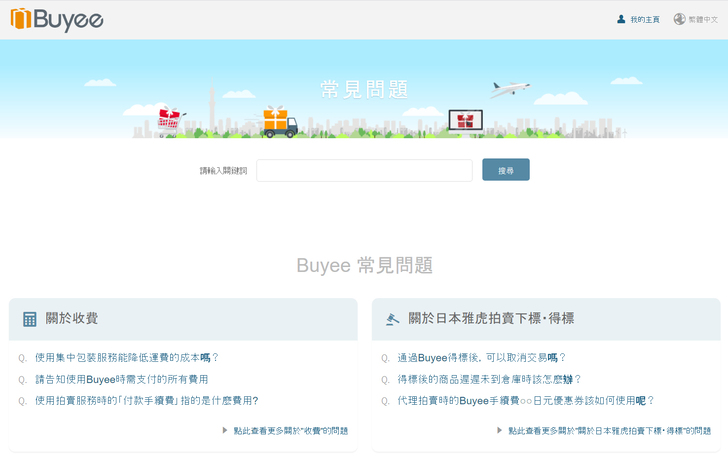Open the 繁體中文 language selector
The image size is (728, 462).
coord(702,20)
